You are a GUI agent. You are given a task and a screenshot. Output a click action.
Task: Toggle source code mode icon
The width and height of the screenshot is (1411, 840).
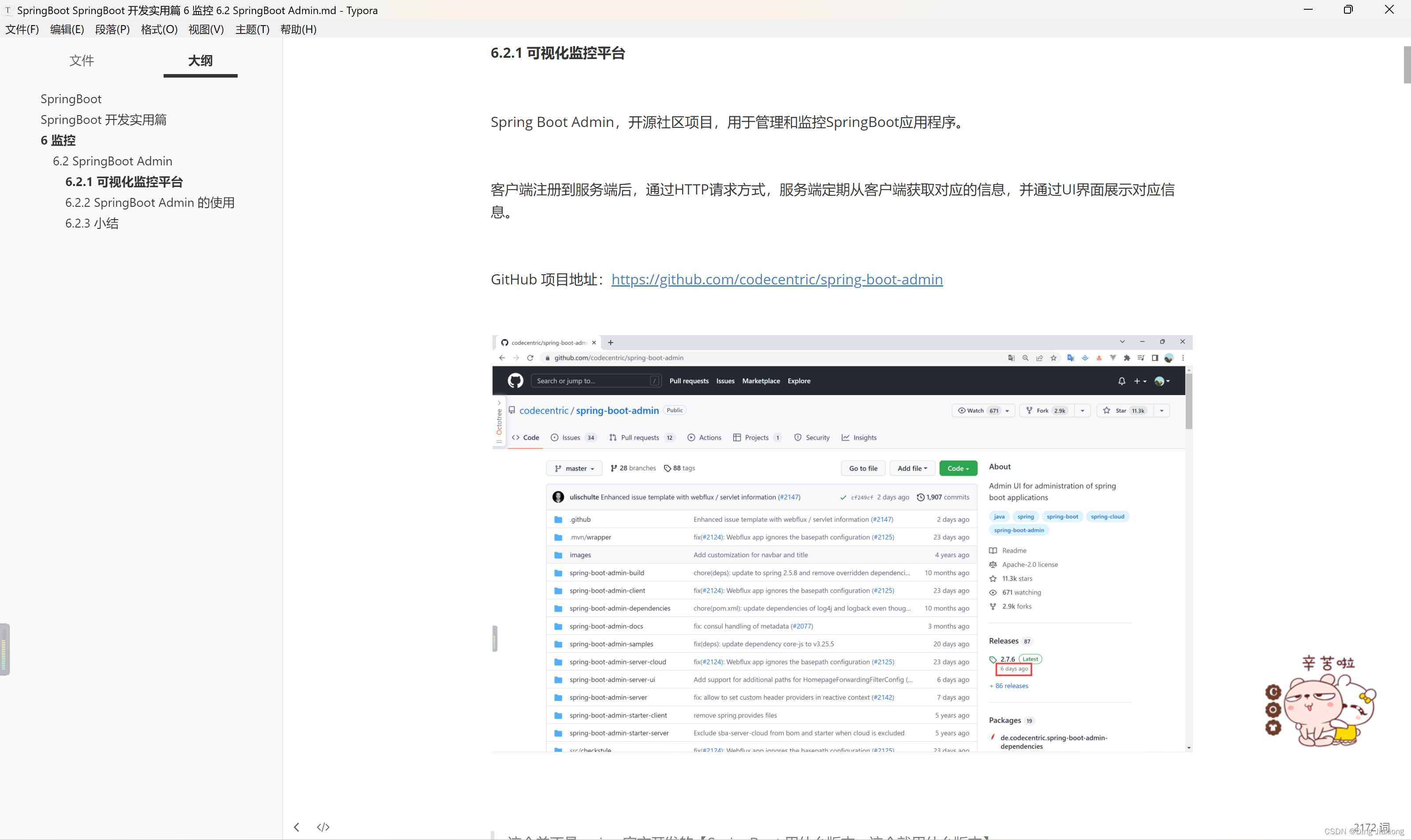(x=323, y=827)
